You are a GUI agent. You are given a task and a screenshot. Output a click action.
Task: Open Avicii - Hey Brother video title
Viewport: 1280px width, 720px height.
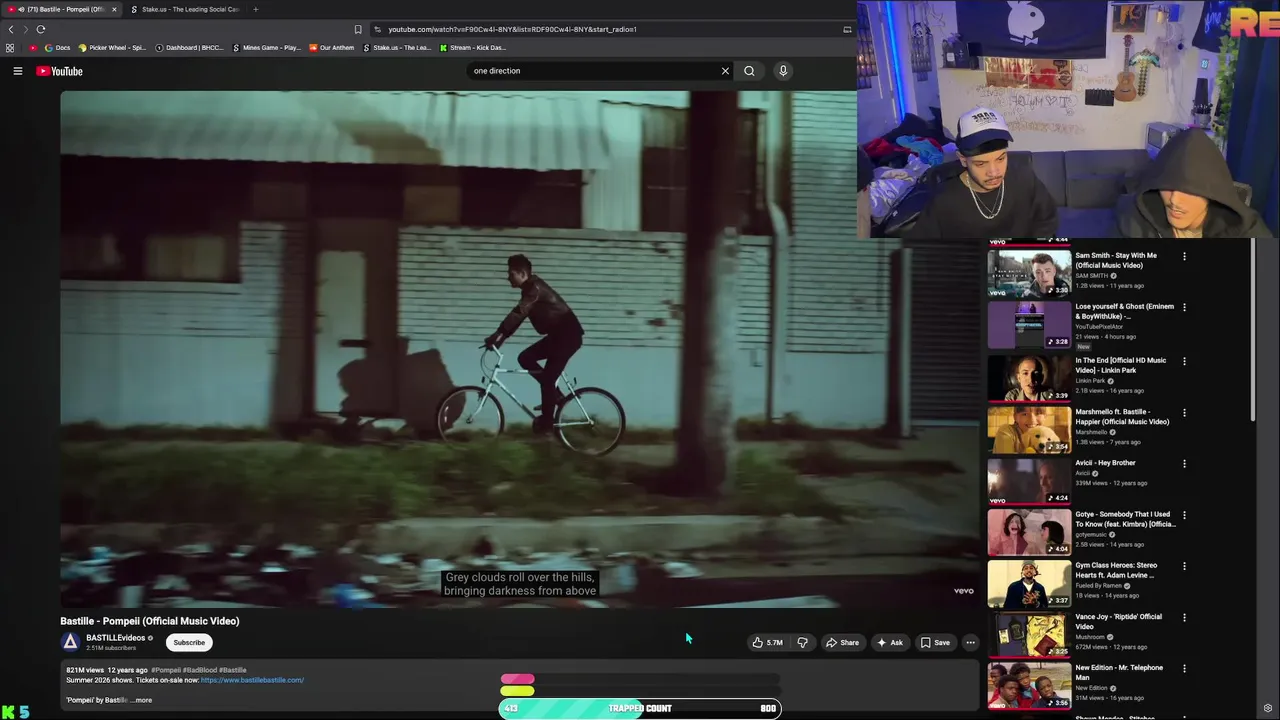(1106, 463)
